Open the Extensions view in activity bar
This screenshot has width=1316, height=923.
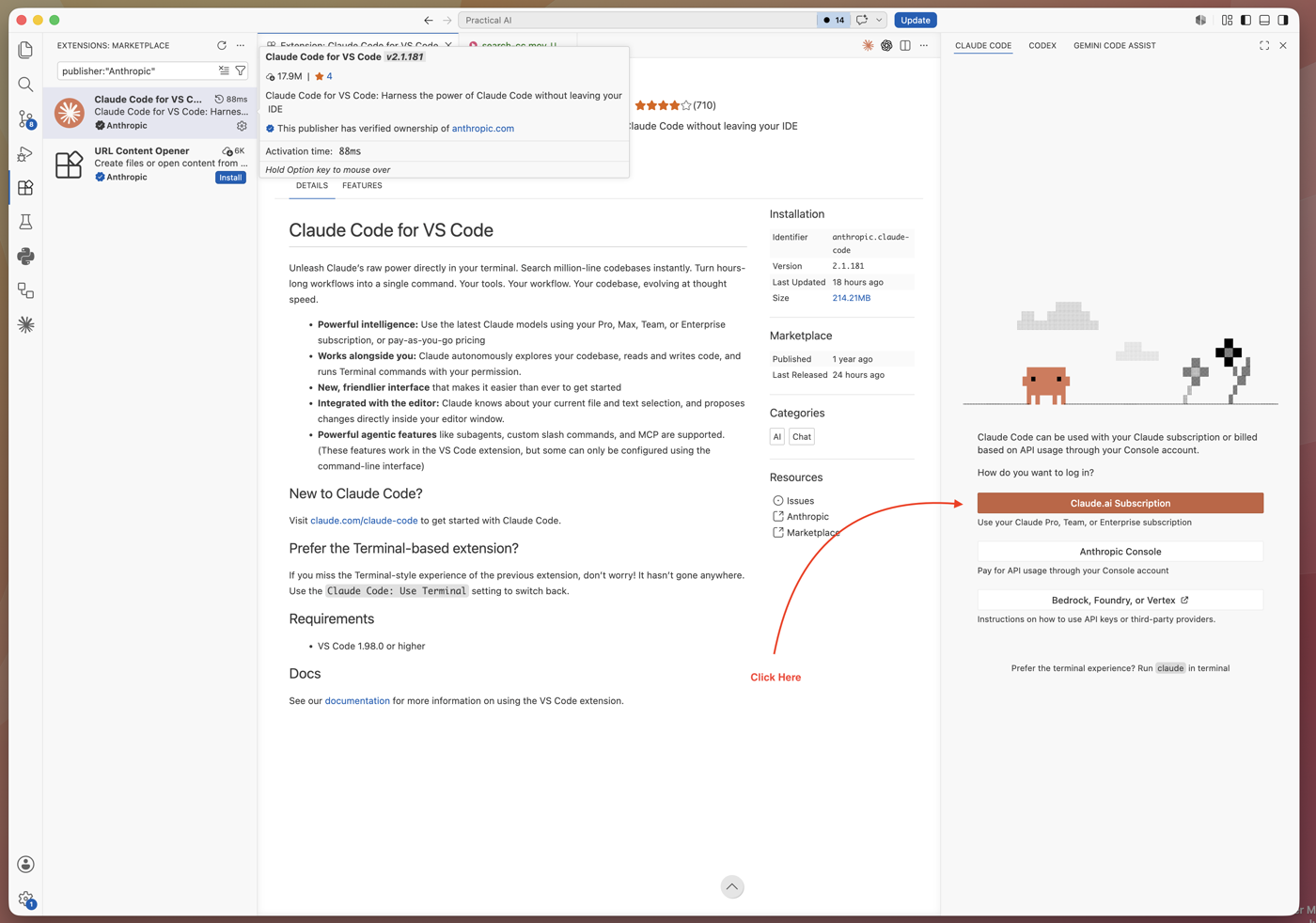click(x=25, y=188)
